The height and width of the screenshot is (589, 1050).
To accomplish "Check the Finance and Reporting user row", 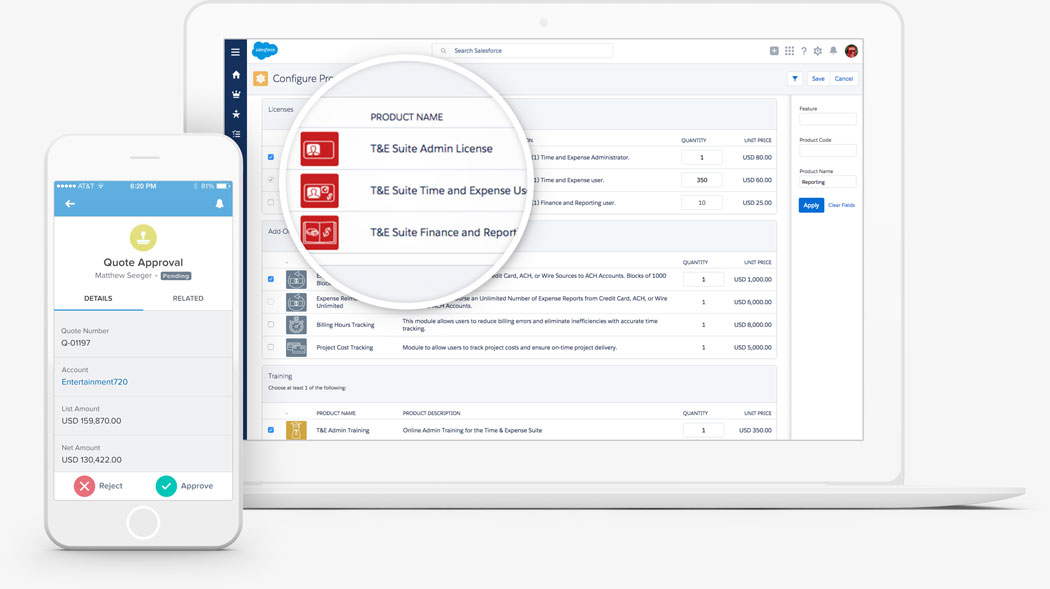I will [271, 202].
